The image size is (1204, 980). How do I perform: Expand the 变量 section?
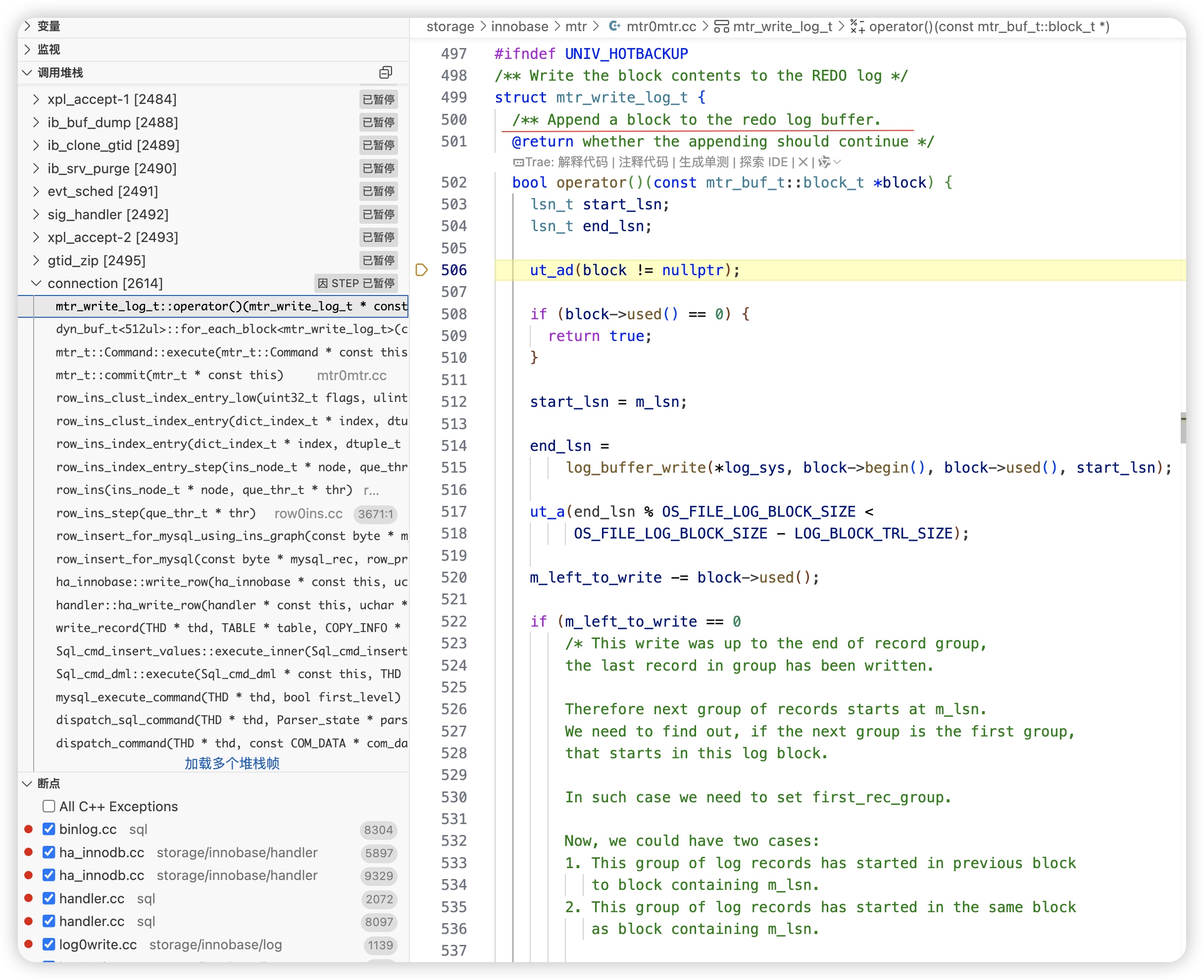pyautogui.click(x=27, y=26)
